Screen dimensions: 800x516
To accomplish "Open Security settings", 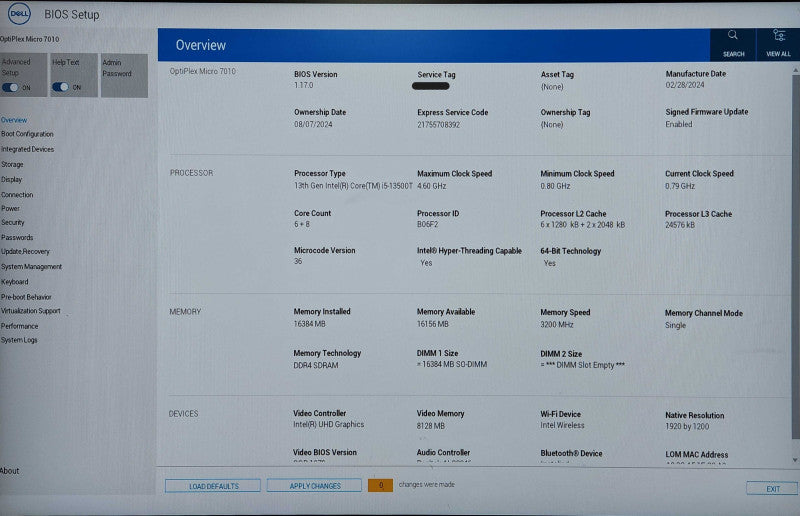I will pyautogui.click(x=12, y=223).
